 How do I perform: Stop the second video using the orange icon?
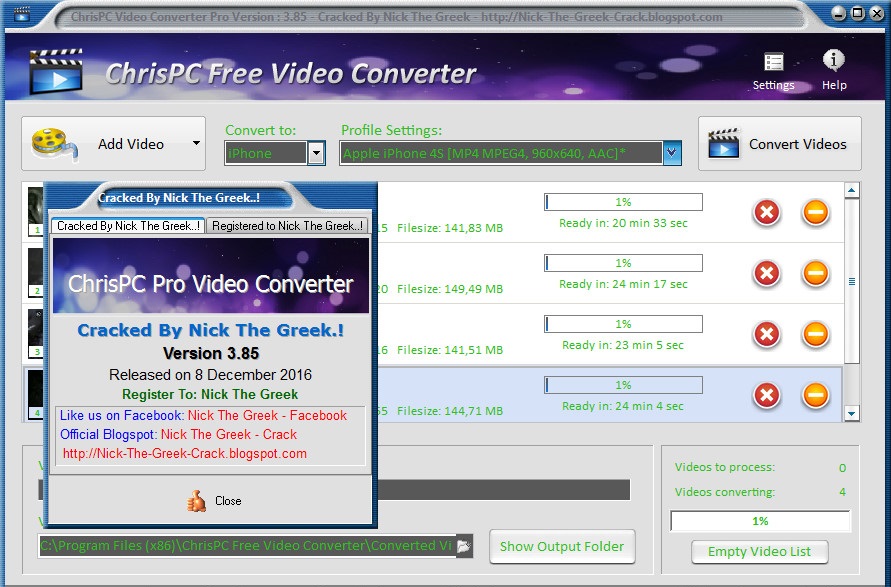[x=816, y=273]
